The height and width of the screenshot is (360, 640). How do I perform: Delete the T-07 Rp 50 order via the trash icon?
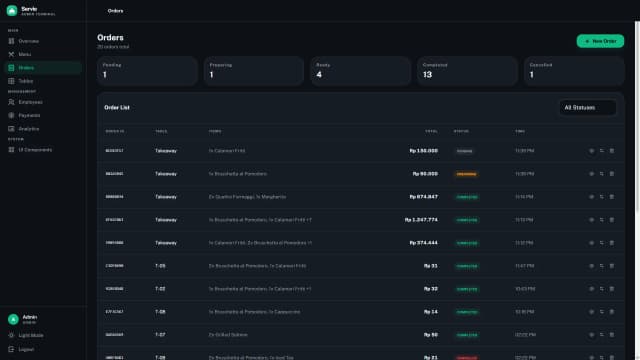tap(612, 335)
